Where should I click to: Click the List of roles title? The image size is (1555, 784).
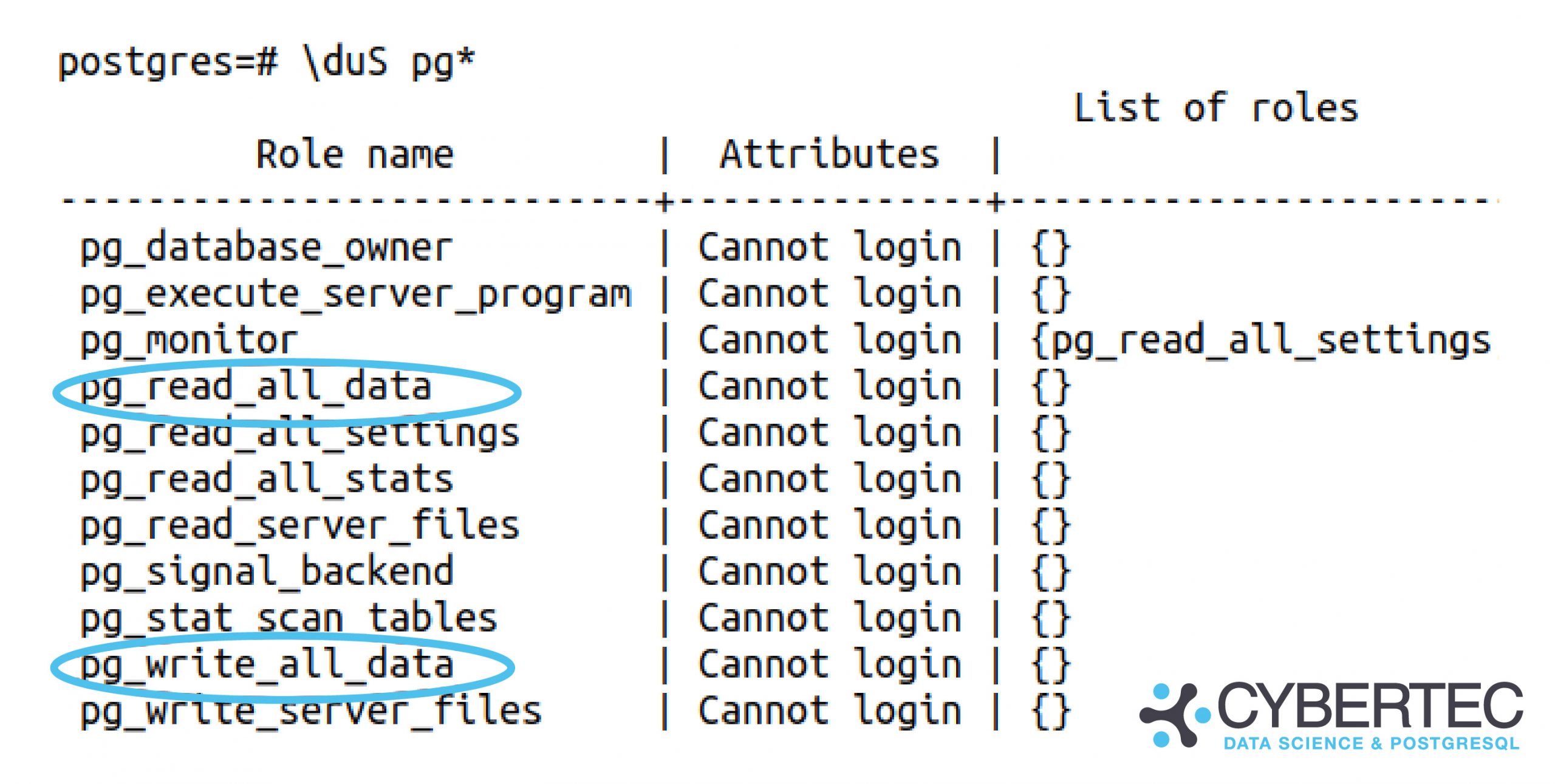click(x=1216, y=109)
